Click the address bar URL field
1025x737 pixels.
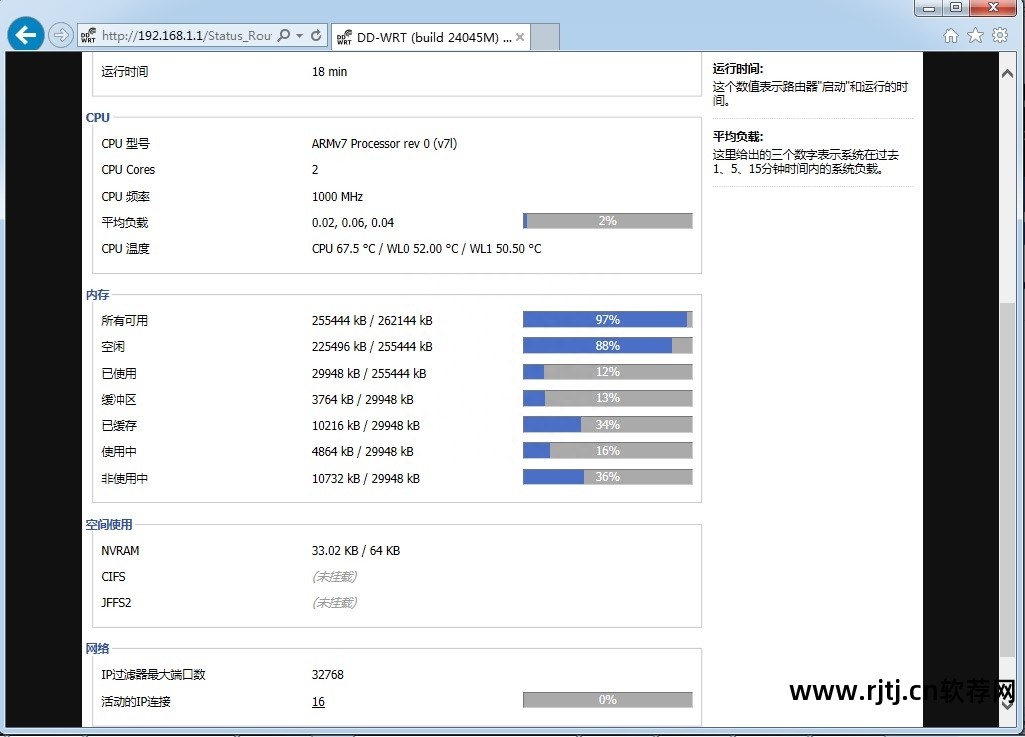coord(186,36)
